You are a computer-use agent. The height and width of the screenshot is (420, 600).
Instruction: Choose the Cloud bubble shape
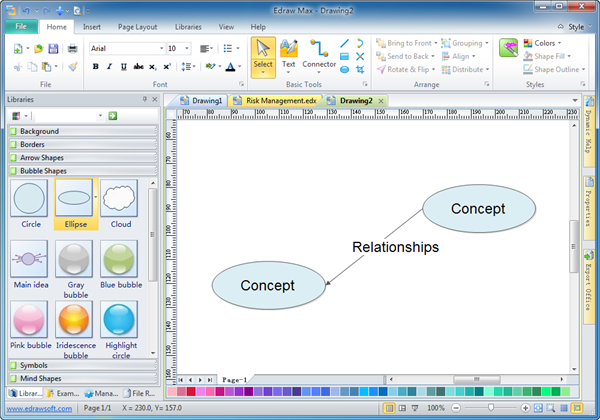coord(121,201)
